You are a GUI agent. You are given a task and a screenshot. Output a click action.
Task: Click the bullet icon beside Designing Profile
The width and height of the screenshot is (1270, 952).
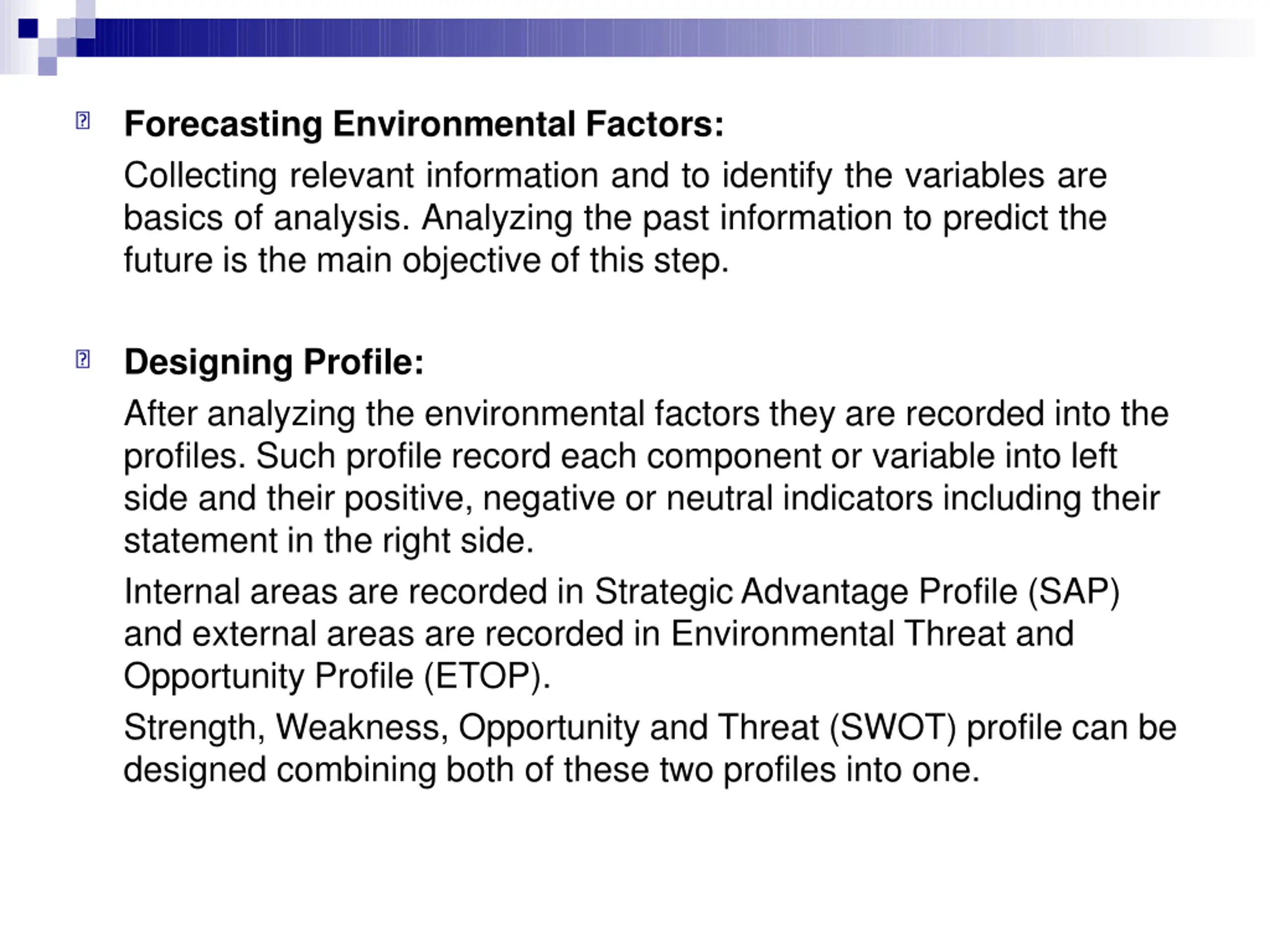click(83, 359)
